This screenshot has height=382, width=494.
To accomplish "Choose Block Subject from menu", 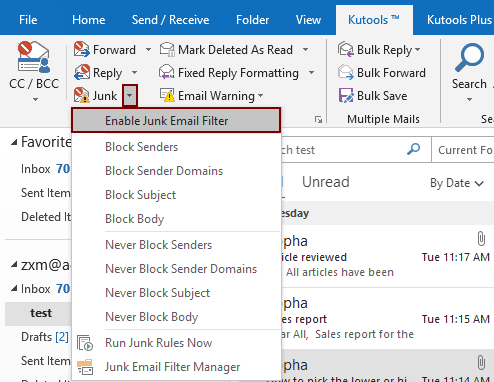I will (x=176, y=195).
